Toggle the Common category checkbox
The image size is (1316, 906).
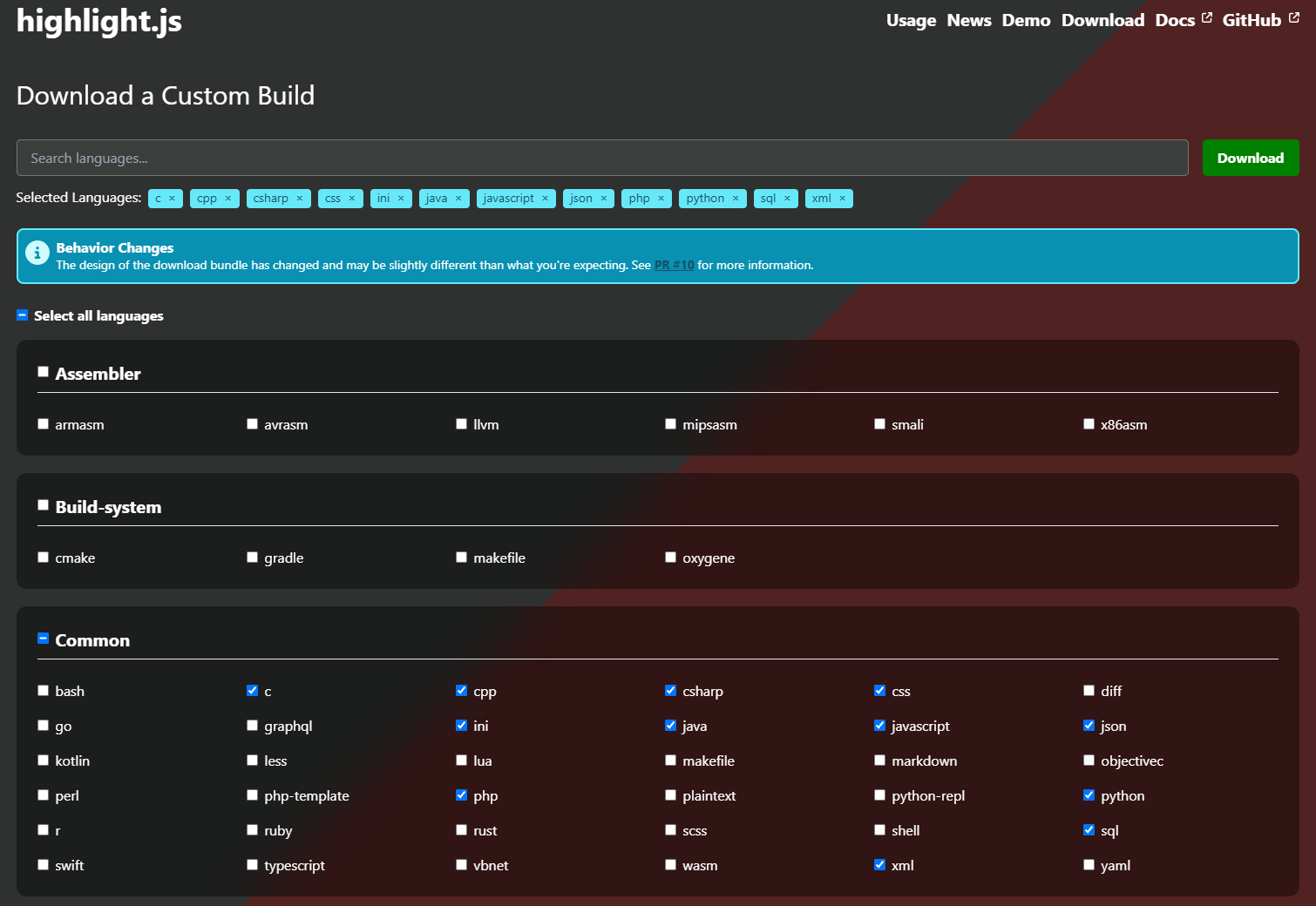pos(43,639)
